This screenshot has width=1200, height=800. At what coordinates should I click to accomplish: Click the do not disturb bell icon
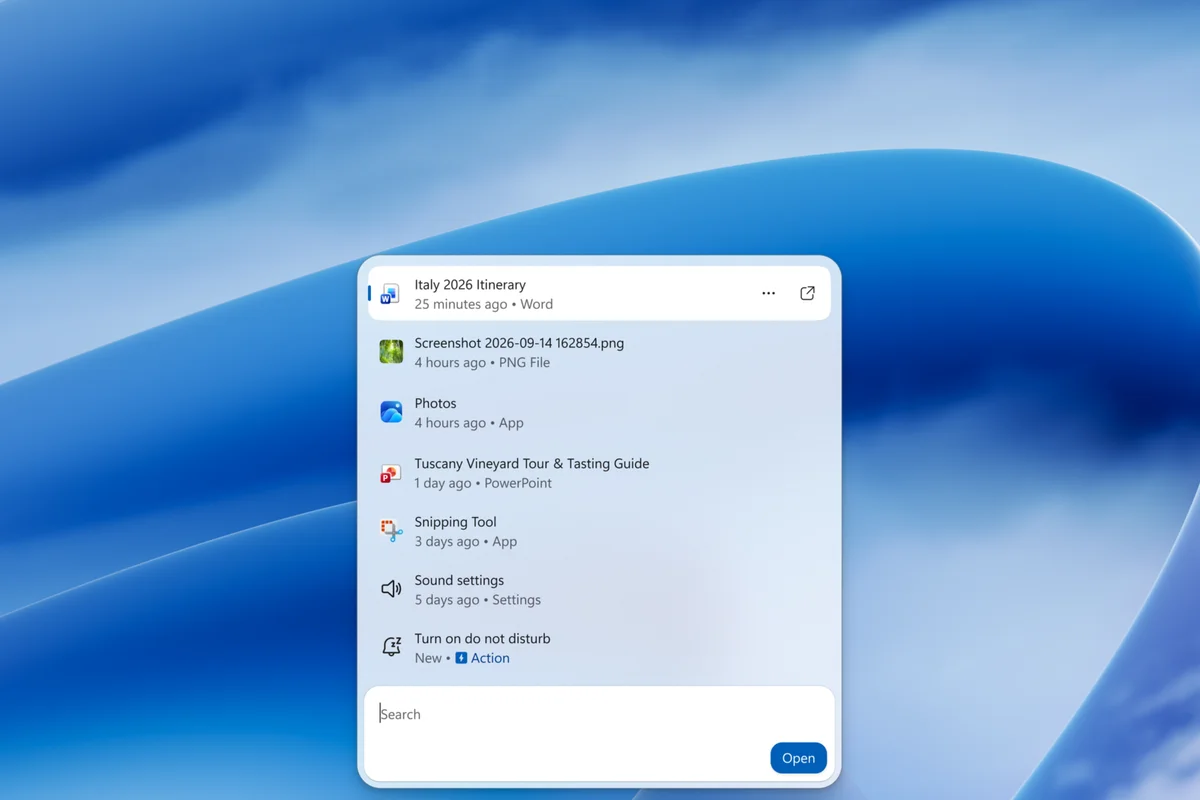tap(391, 647)
